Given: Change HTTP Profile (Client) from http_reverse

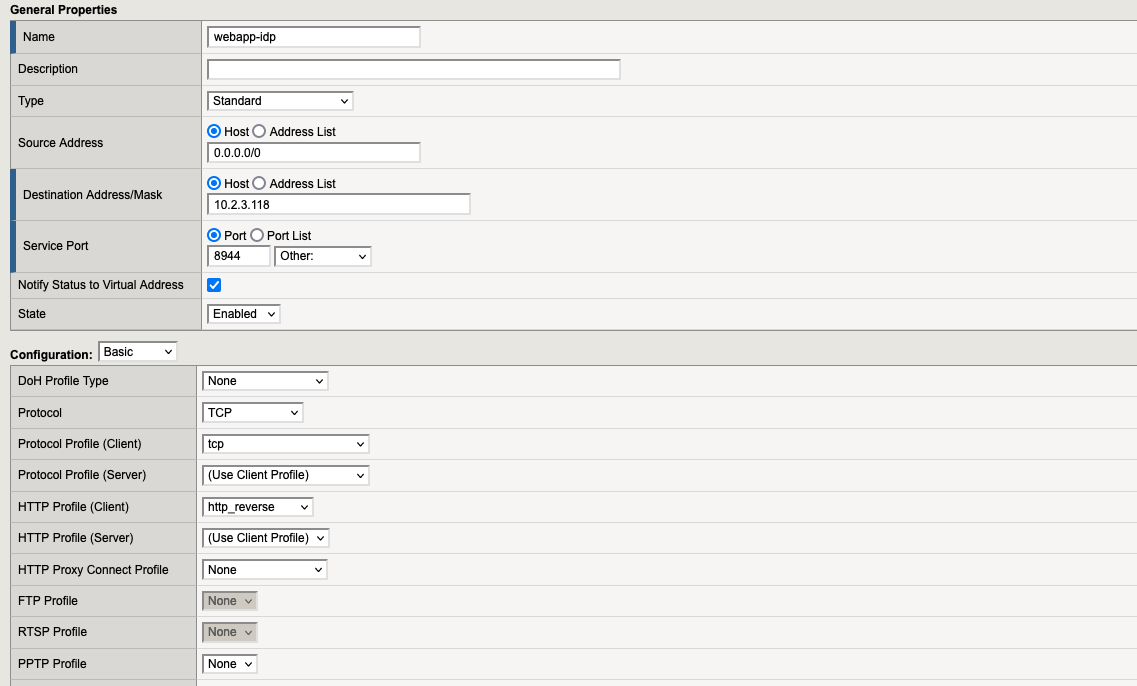Looking at the screenshot, I should click(258, 507).
